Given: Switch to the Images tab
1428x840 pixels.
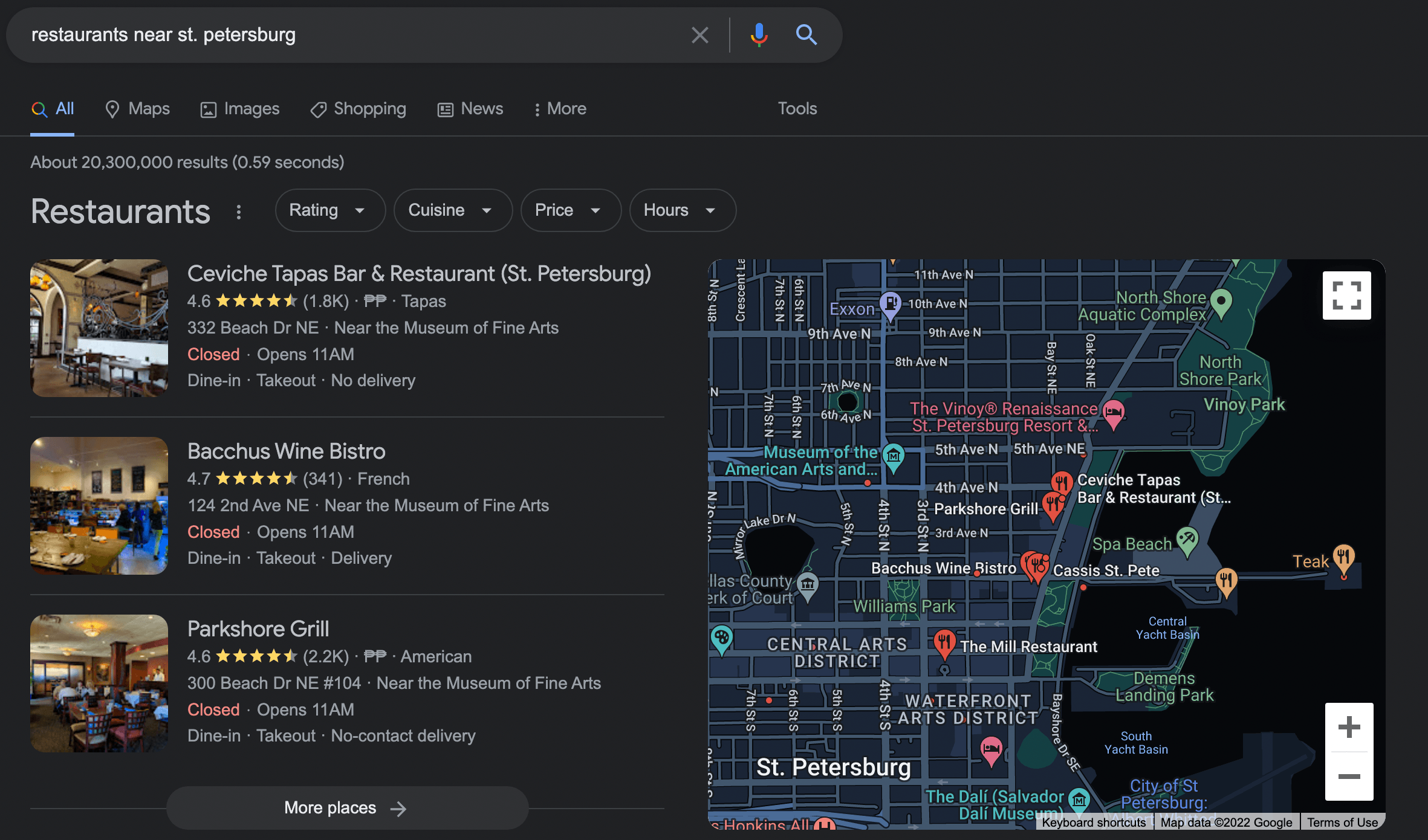Looking at the screenshot, I should 240,109.
